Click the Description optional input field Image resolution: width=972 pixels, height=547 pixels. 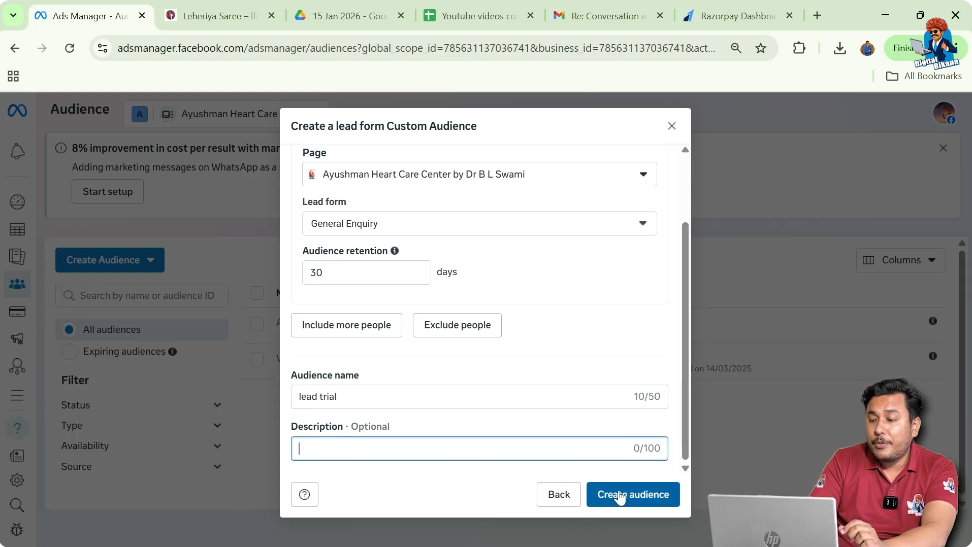[x=479, y=448]
